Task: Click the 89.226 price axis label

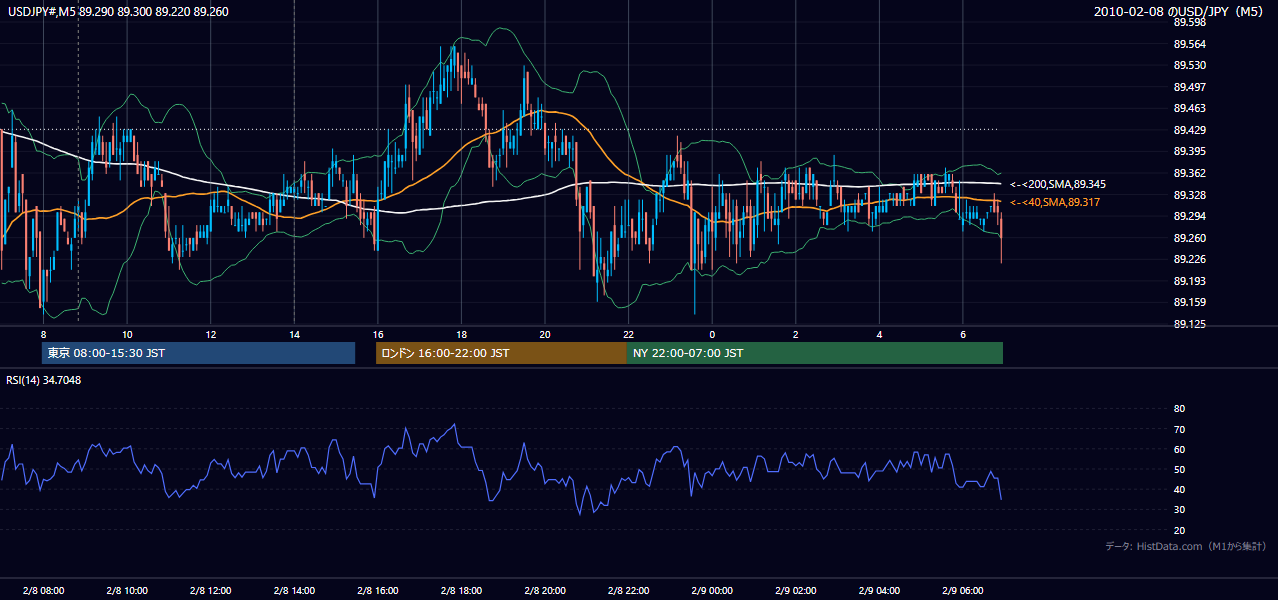Action: [x=1189, y=259]
